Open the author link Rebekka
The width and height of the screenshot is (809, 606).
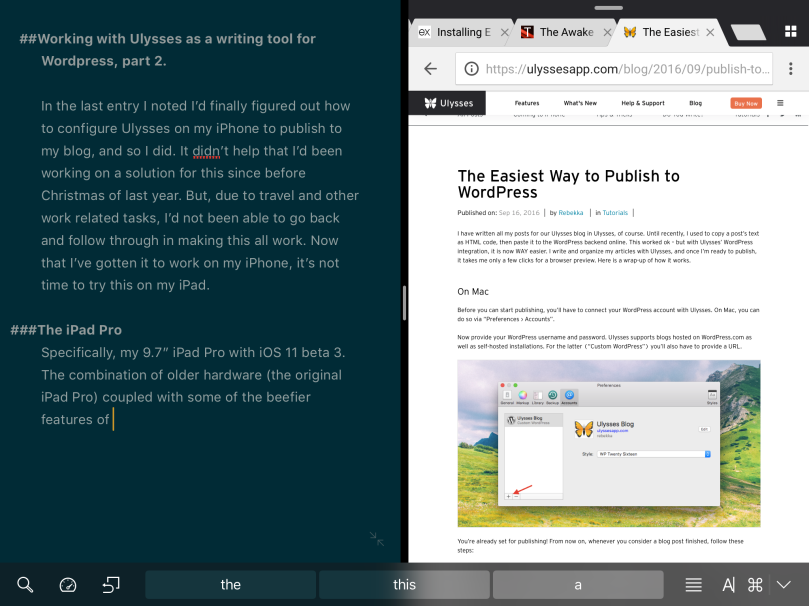571,212
